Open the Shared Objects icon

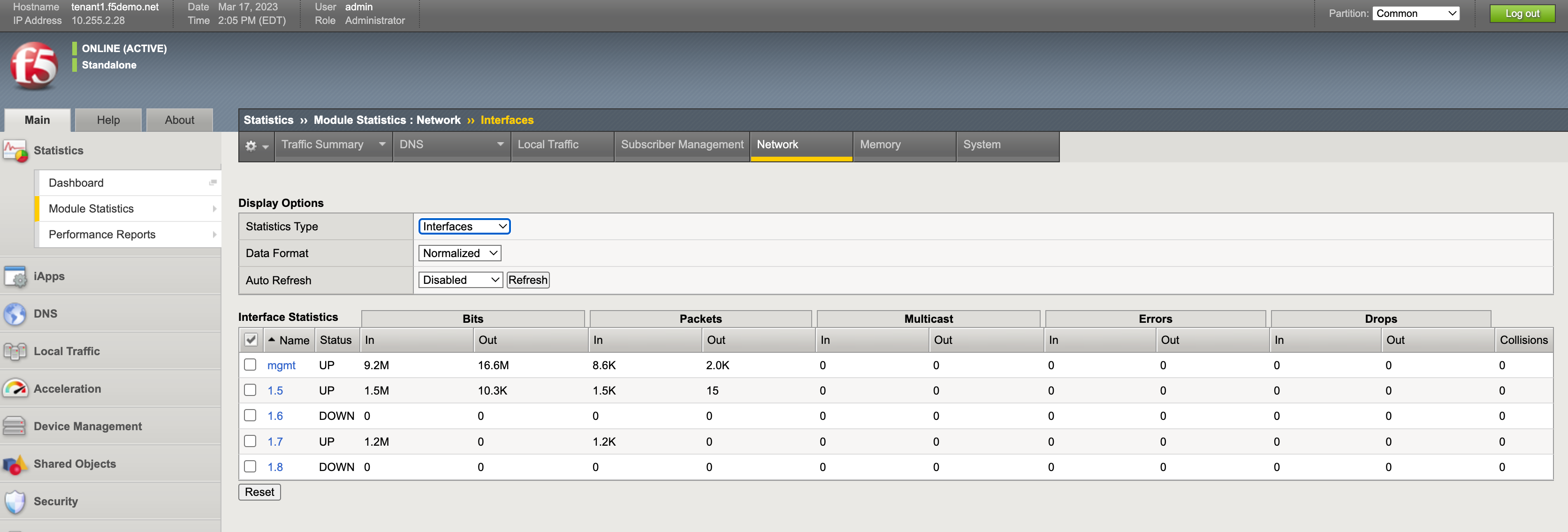(x=15, y=464)
